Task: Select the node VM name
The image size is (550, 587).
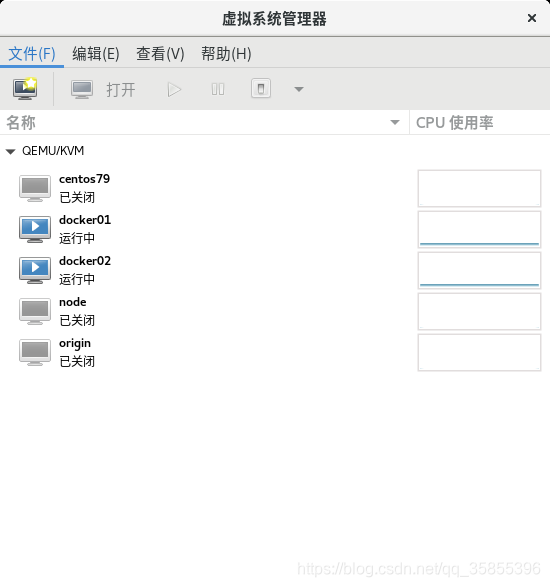Action: click(x=73, y=302)
